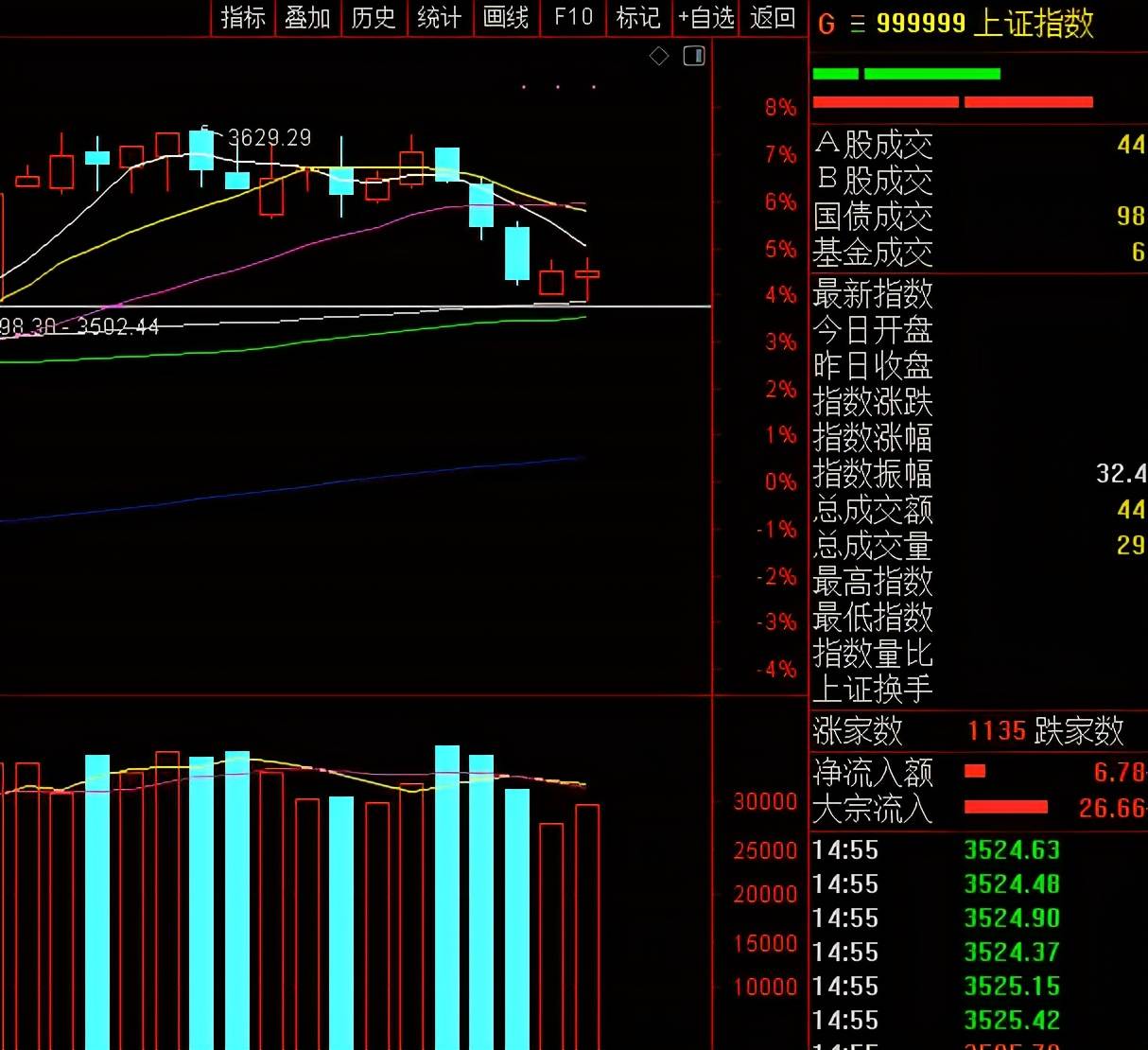The height and width of the screenshot is (1050, 1148).
Task: Click the 返回 back button
Action: pyautogui.click(x=773, y=18)
